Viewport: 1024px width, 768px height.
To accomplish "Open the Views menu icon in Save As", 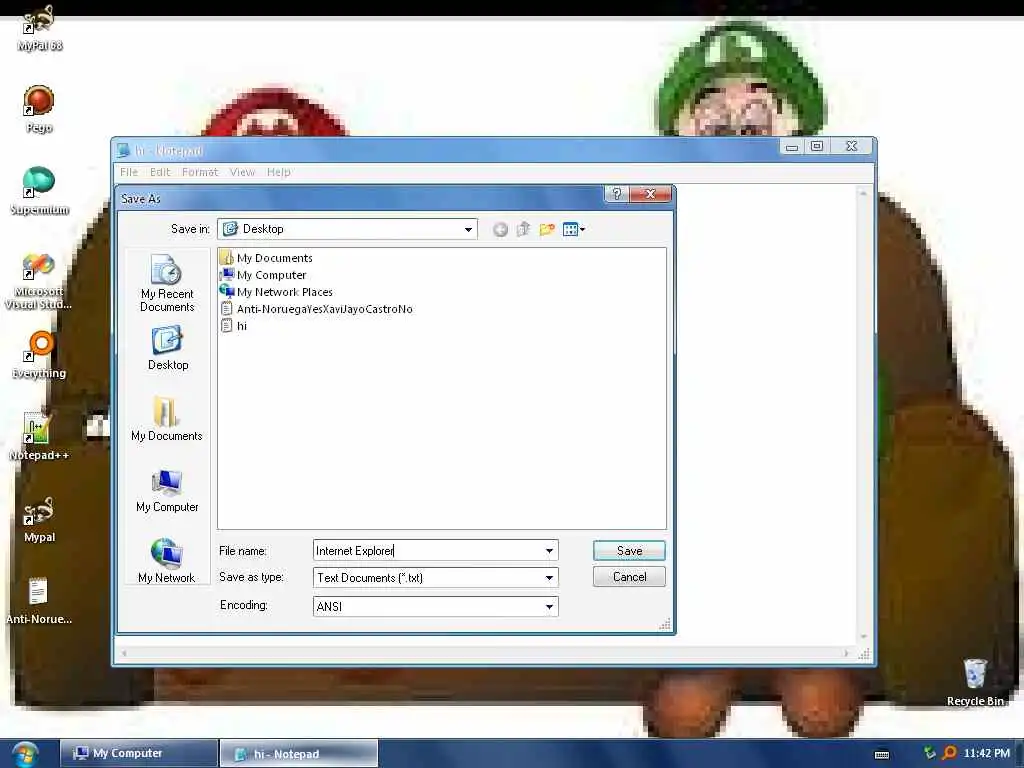I will click(x=573, y=229).
